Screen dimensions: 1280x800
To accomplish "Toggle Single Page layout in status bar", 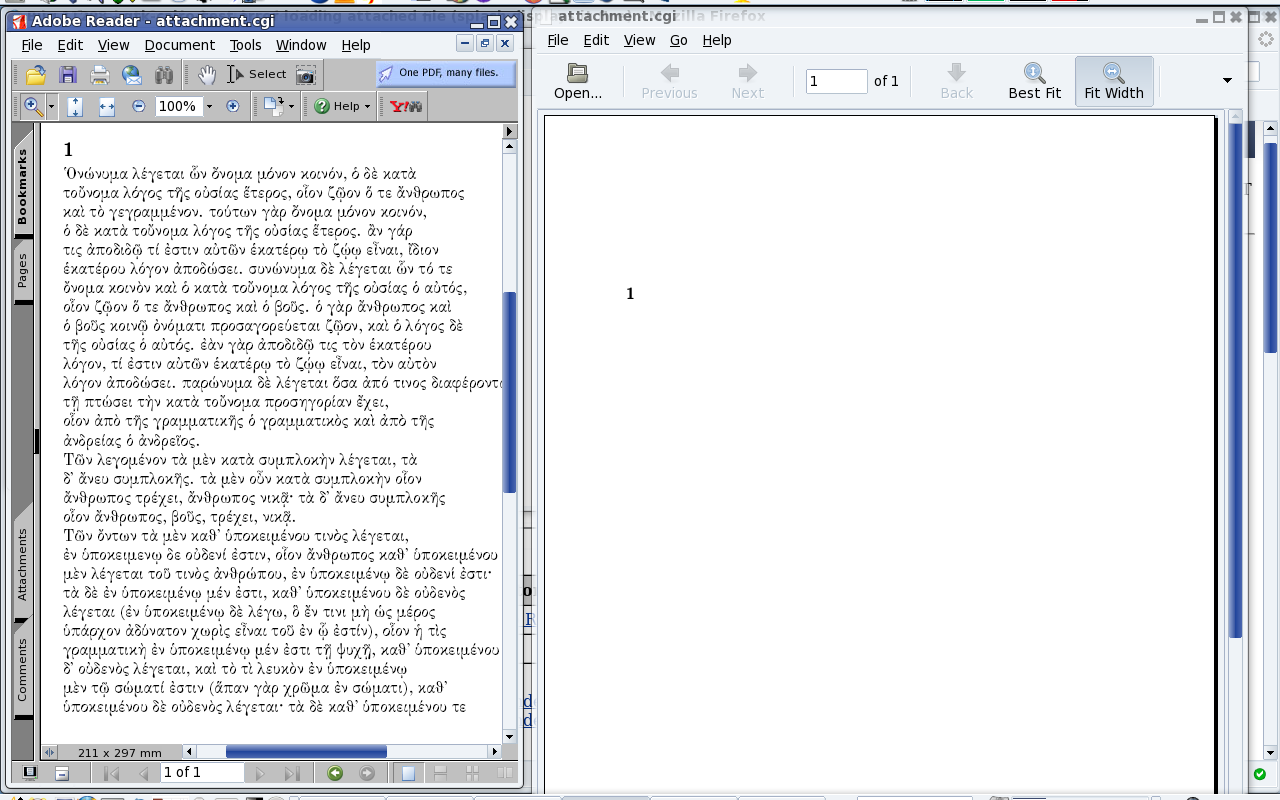I will 408,773.
